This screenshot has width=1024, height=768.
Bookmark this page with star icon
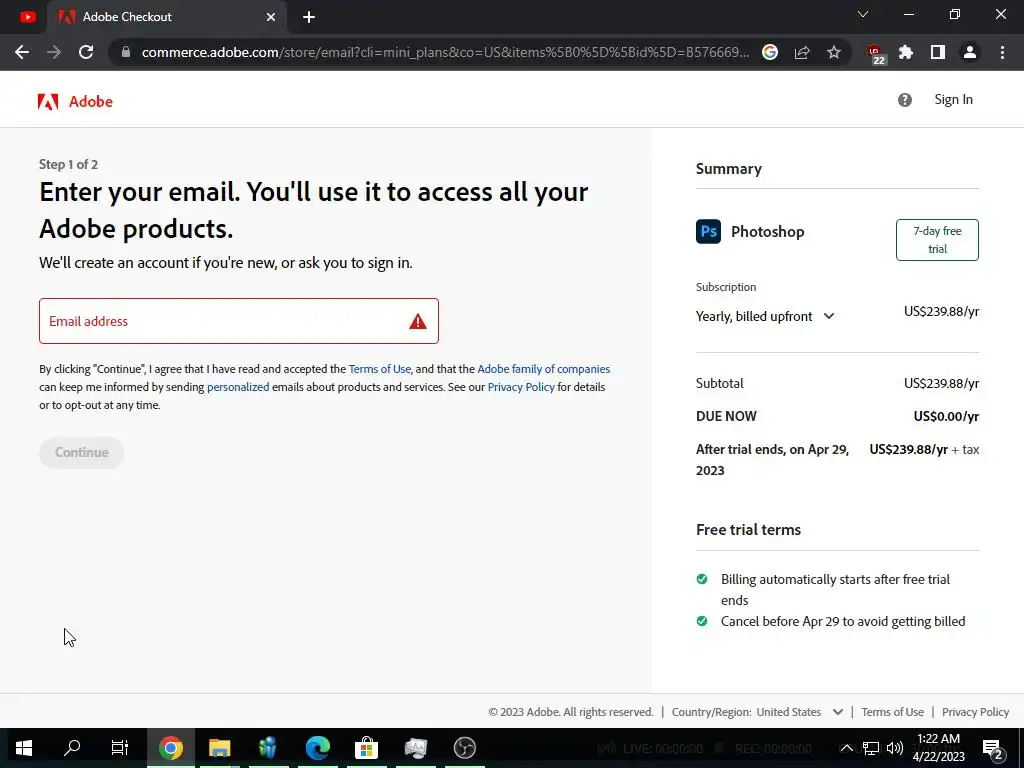coord(834,52)
